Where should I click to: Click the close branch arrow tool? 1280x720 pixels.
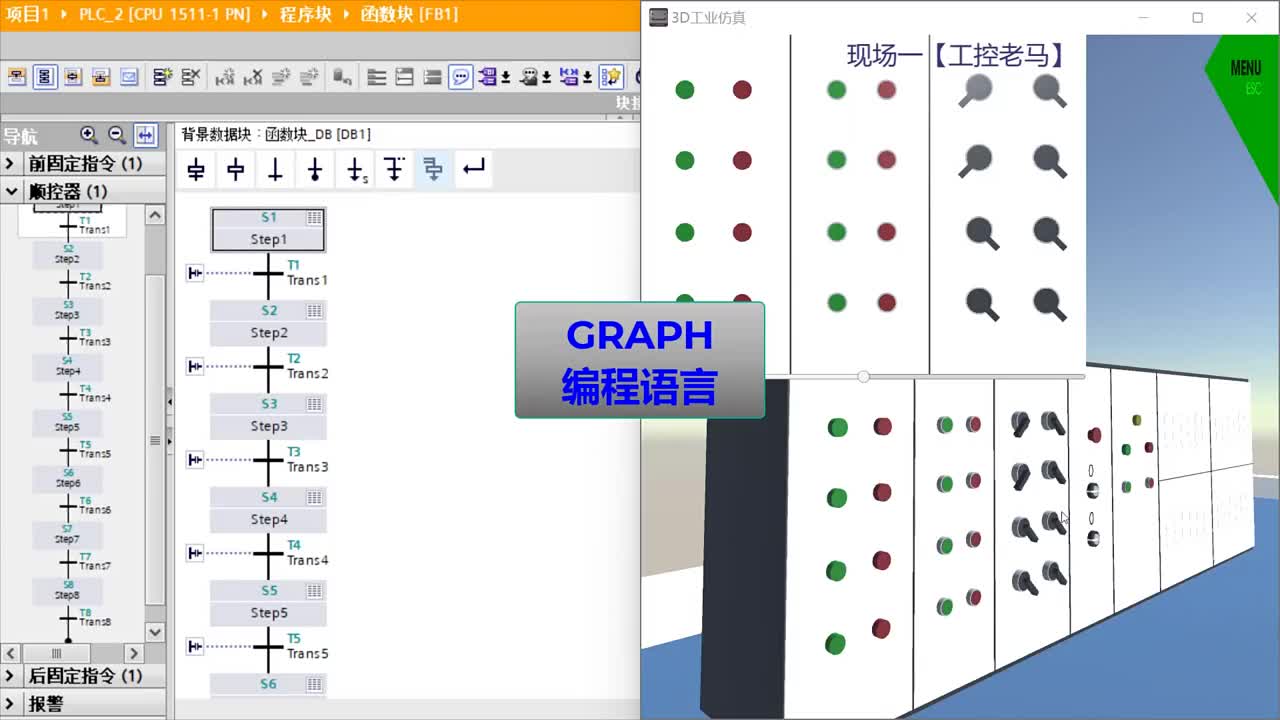tap(474, 170)
